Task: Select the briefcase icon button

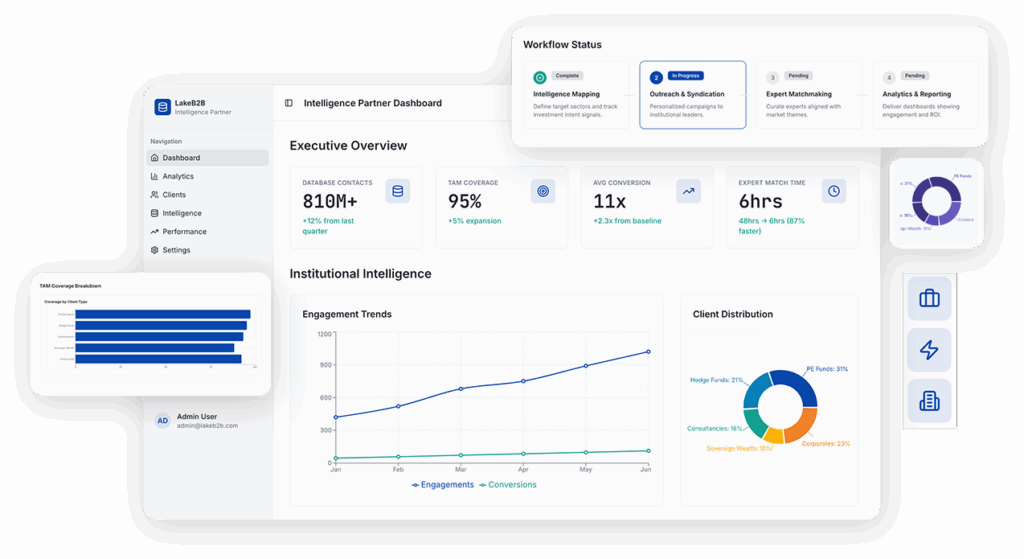Action: tap(929, 298)
